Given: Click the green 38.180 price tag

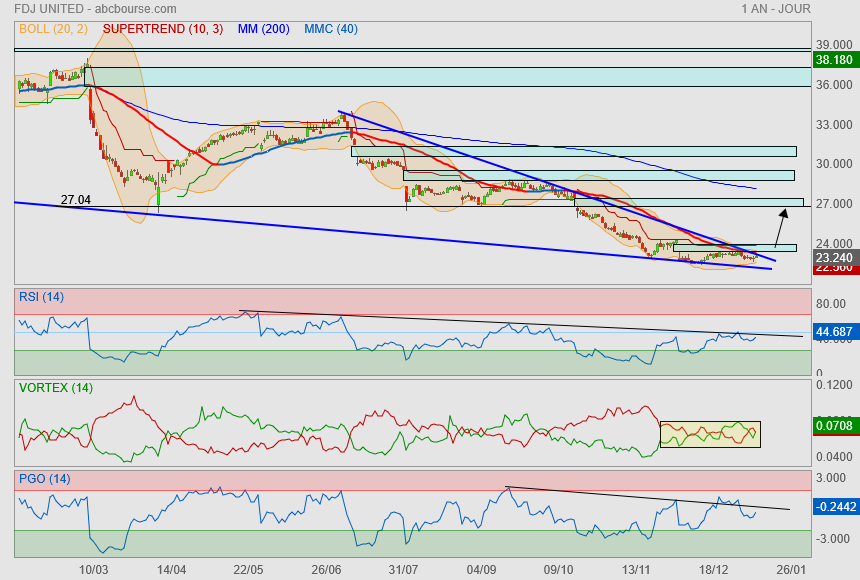Looking at the screenshot, I should coord(834,60).
